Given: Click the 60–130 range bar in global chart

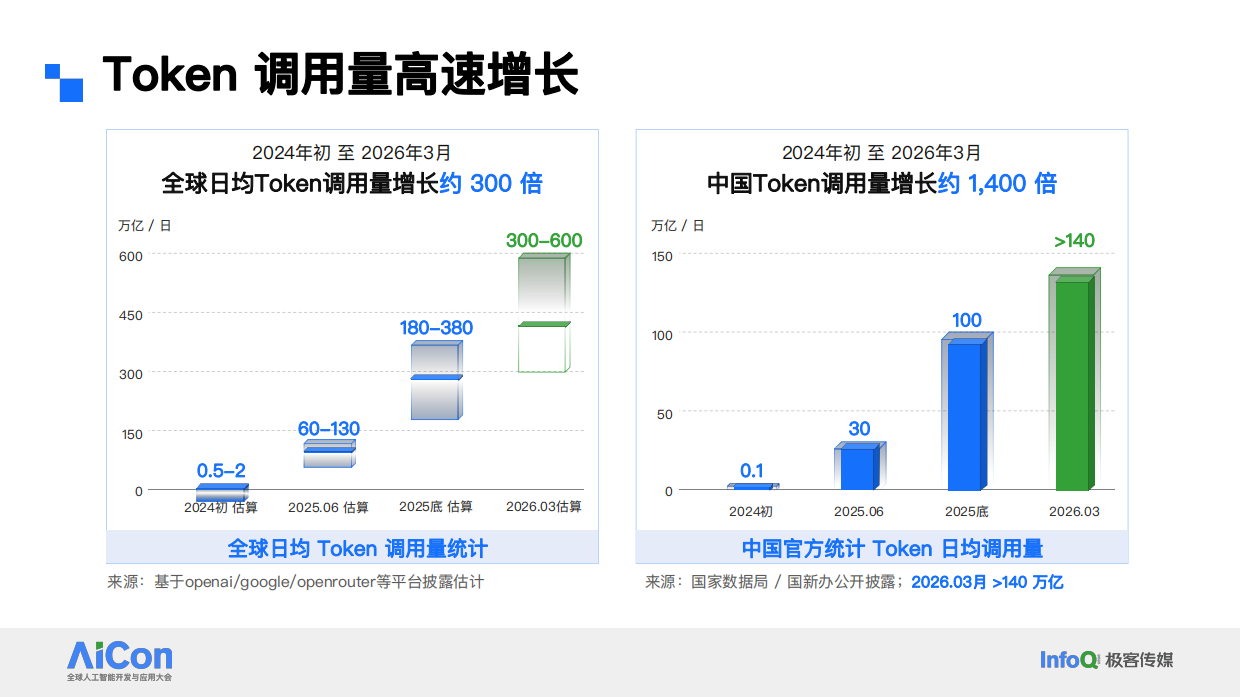Looking at the screenshot, I should tap(330, 454).
